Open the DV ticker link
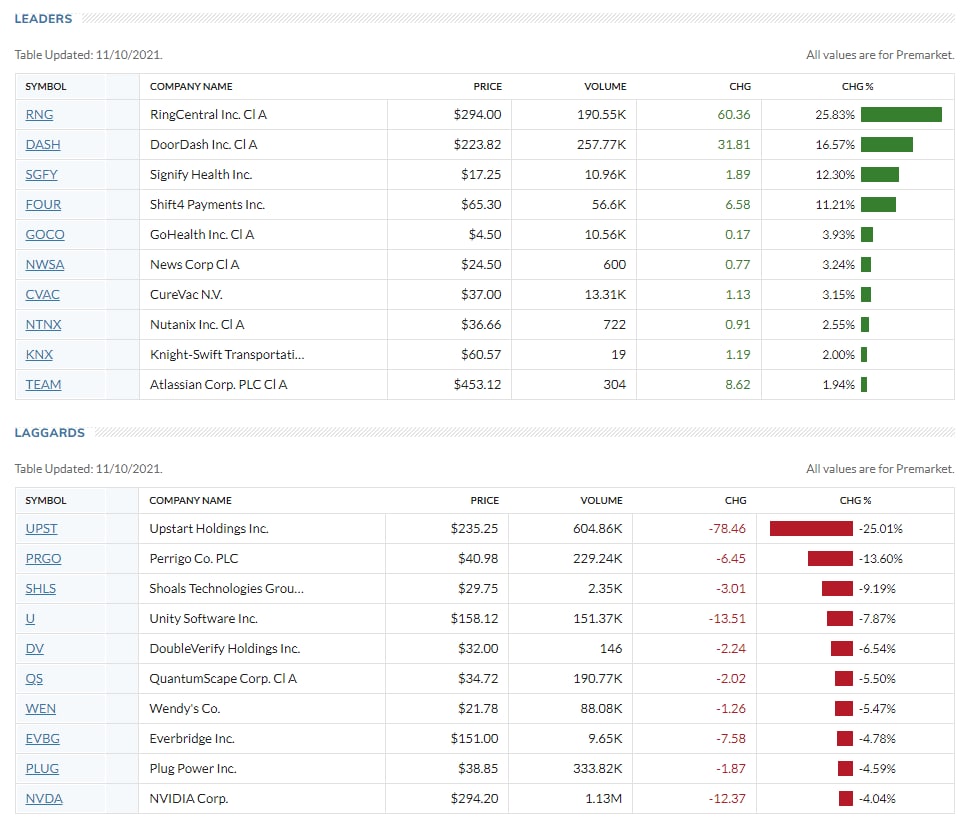Viewport: 962px width, 819px height. click(34, 649)
